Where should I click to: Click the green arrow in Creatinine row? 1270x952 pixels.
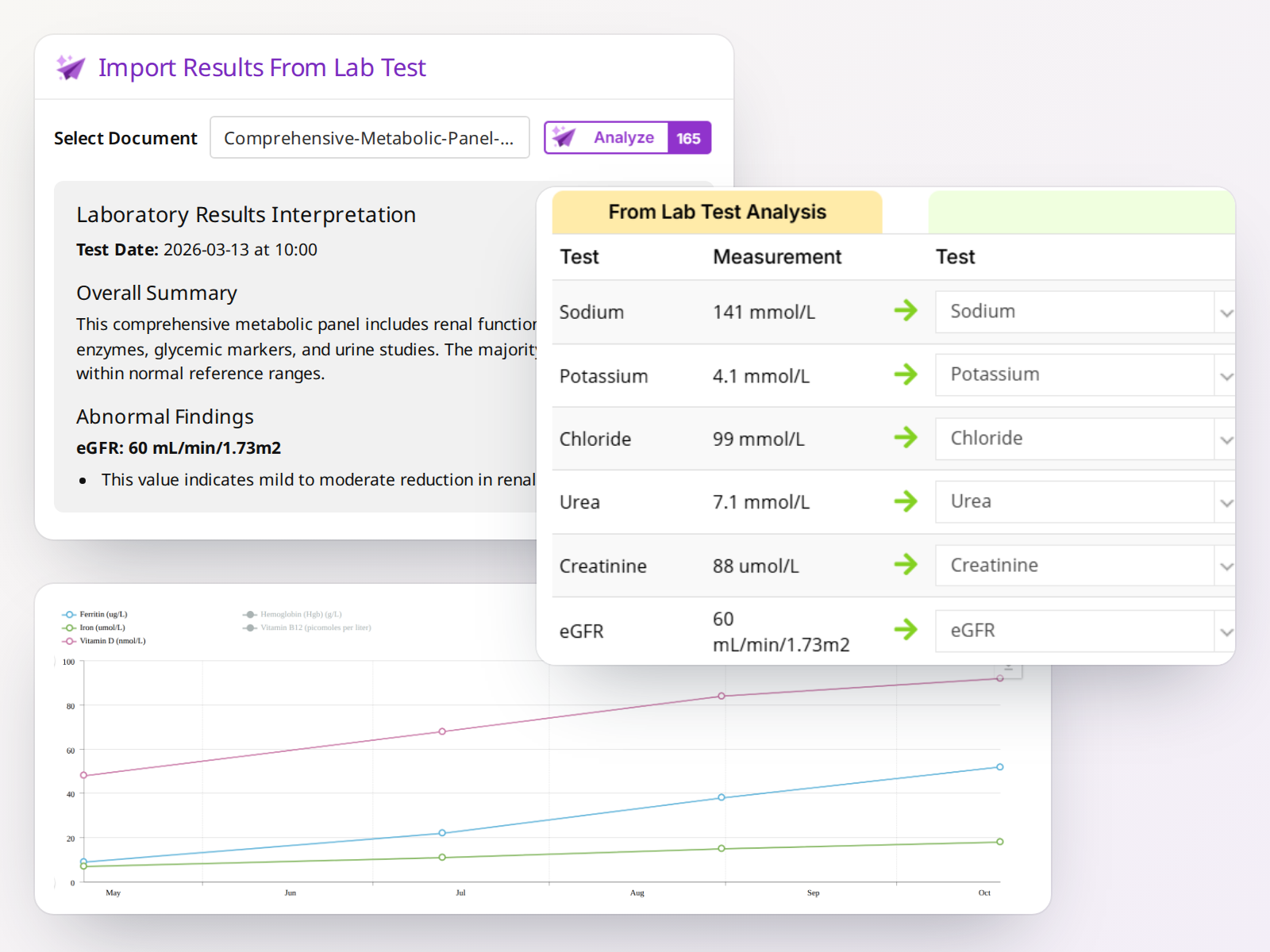906,565
